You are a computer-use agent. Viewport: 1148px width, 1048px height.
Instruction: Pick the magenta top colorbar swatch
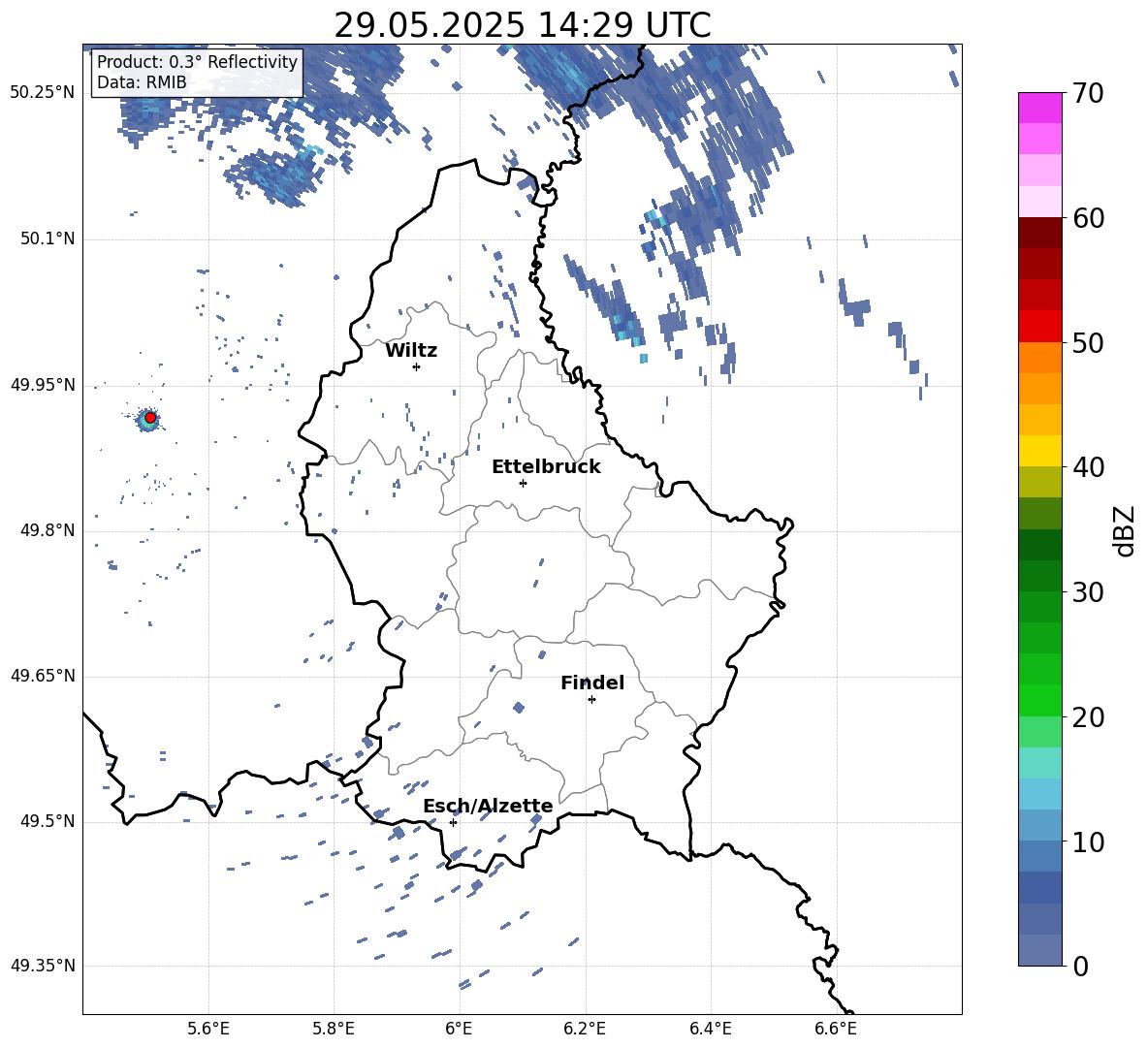1039,109
